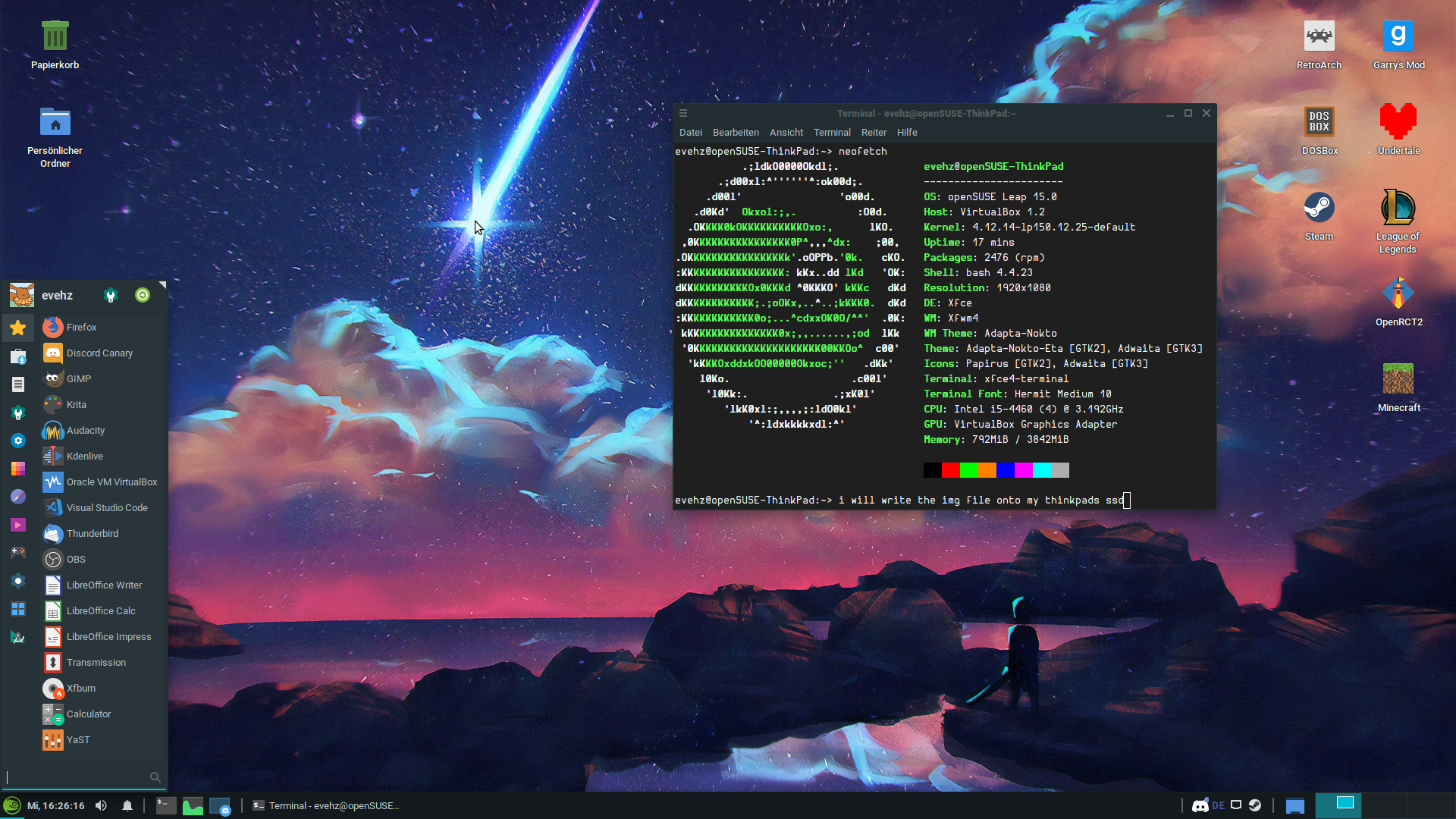Open the Terminal menu in the menu bar
Image resolution: width=1456 pixels, height=819 pixels.
(832, 132)
